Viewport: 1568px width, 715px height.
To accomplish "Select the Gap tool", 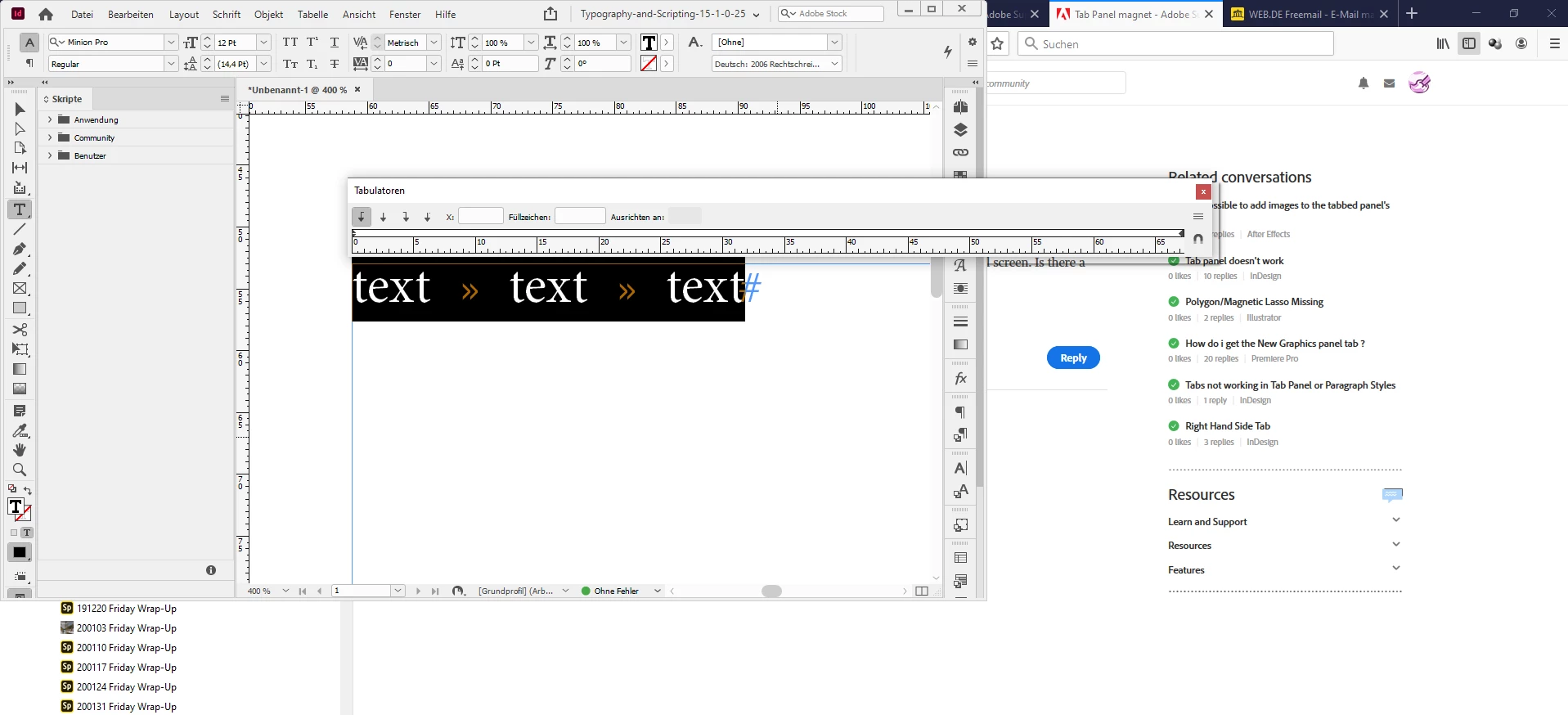I will [20, 168].
